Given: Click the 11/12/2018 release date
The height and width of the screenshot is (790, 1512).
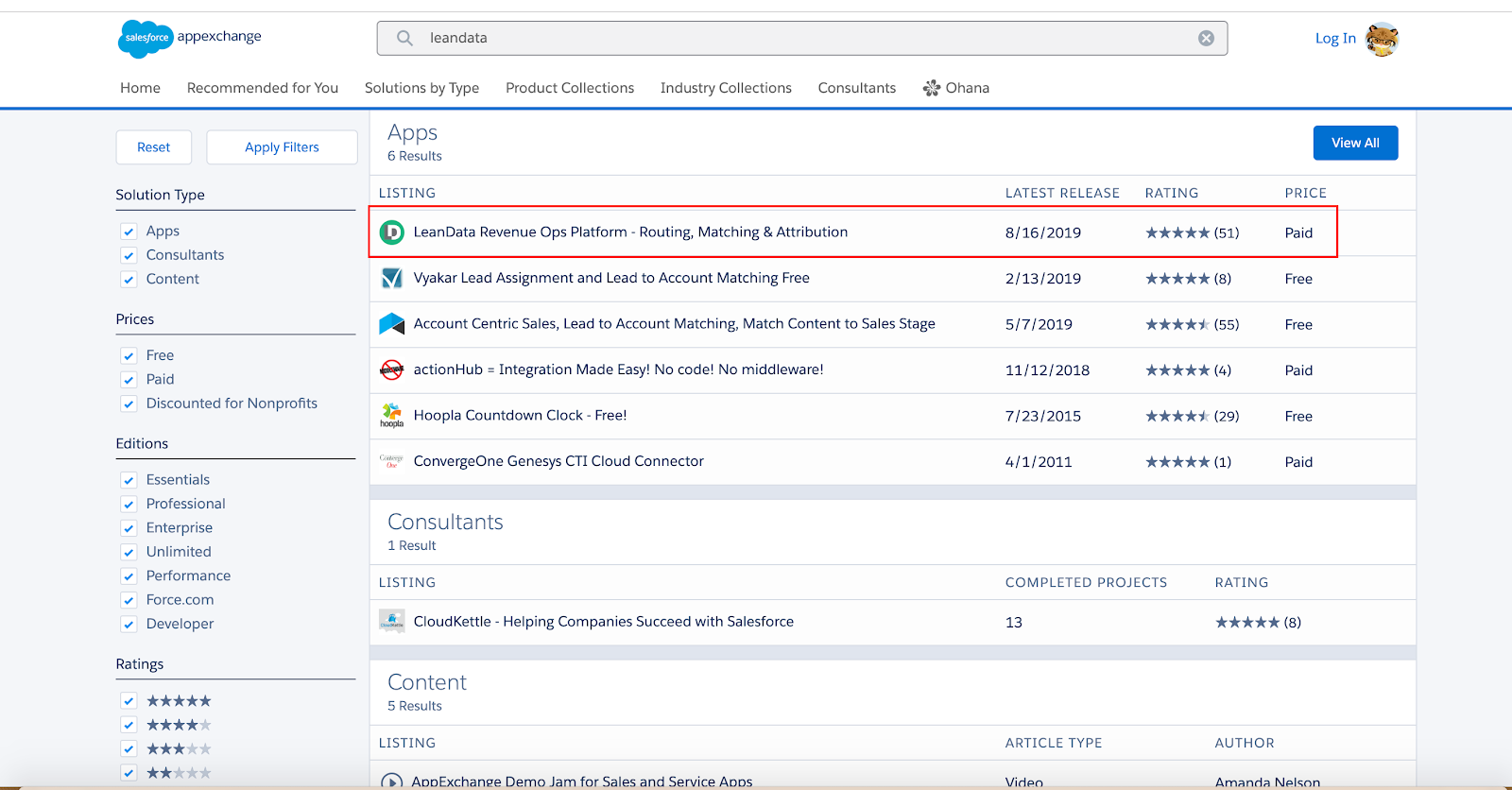Looking at the screenshot, I should tap(1047, 370).
